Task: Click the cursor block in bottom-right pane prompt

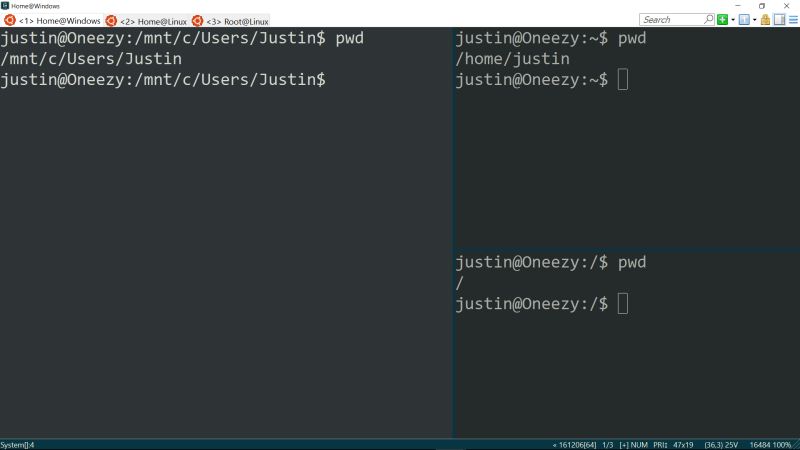Action: 622,304
